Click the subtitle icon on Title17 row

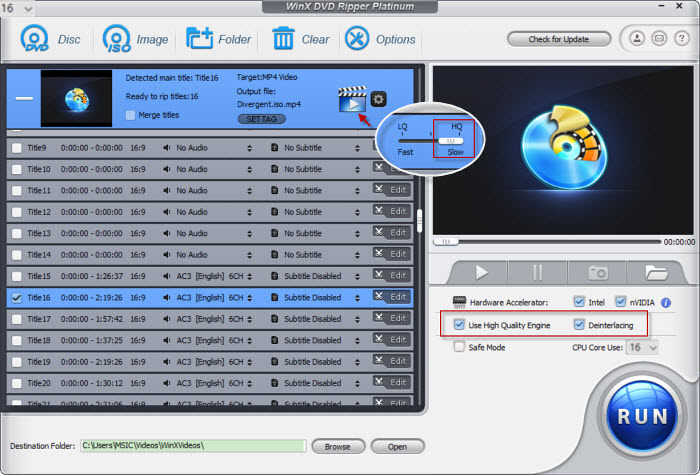coord(275,319)
